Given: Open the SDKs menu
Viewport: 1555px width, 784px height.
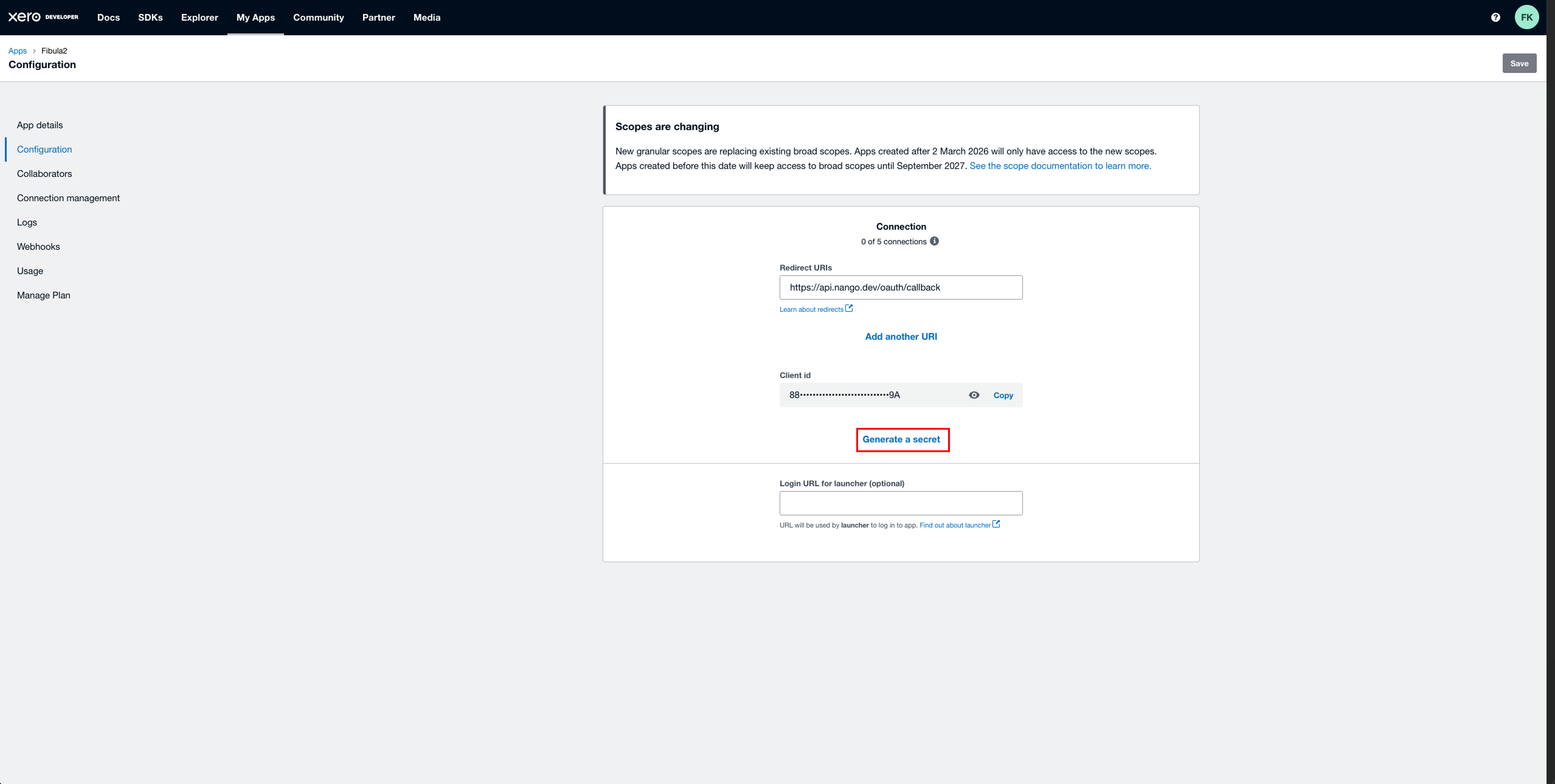Looking at the screenshot, I should (150, 18).
